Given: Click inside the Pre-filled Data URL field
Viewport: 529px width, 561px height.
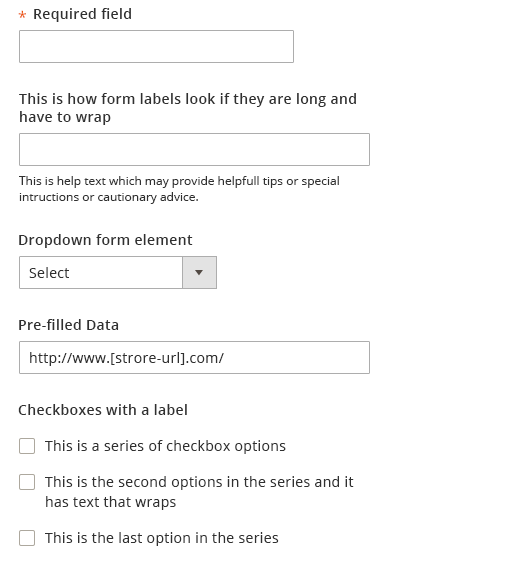Looking at the screenshot, I should pyautogui.click(x=194, y=357).
